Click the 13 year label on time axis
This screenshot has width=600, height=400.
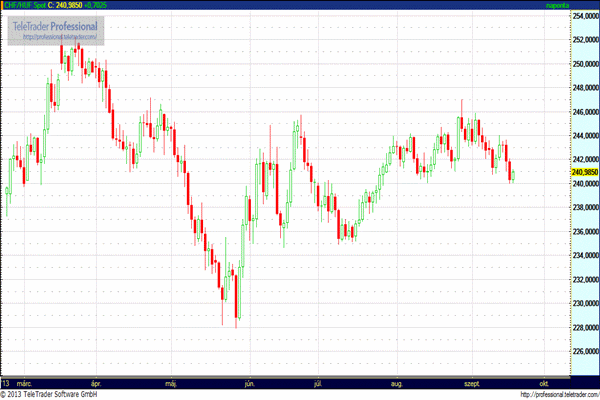[x=6, y=382]
